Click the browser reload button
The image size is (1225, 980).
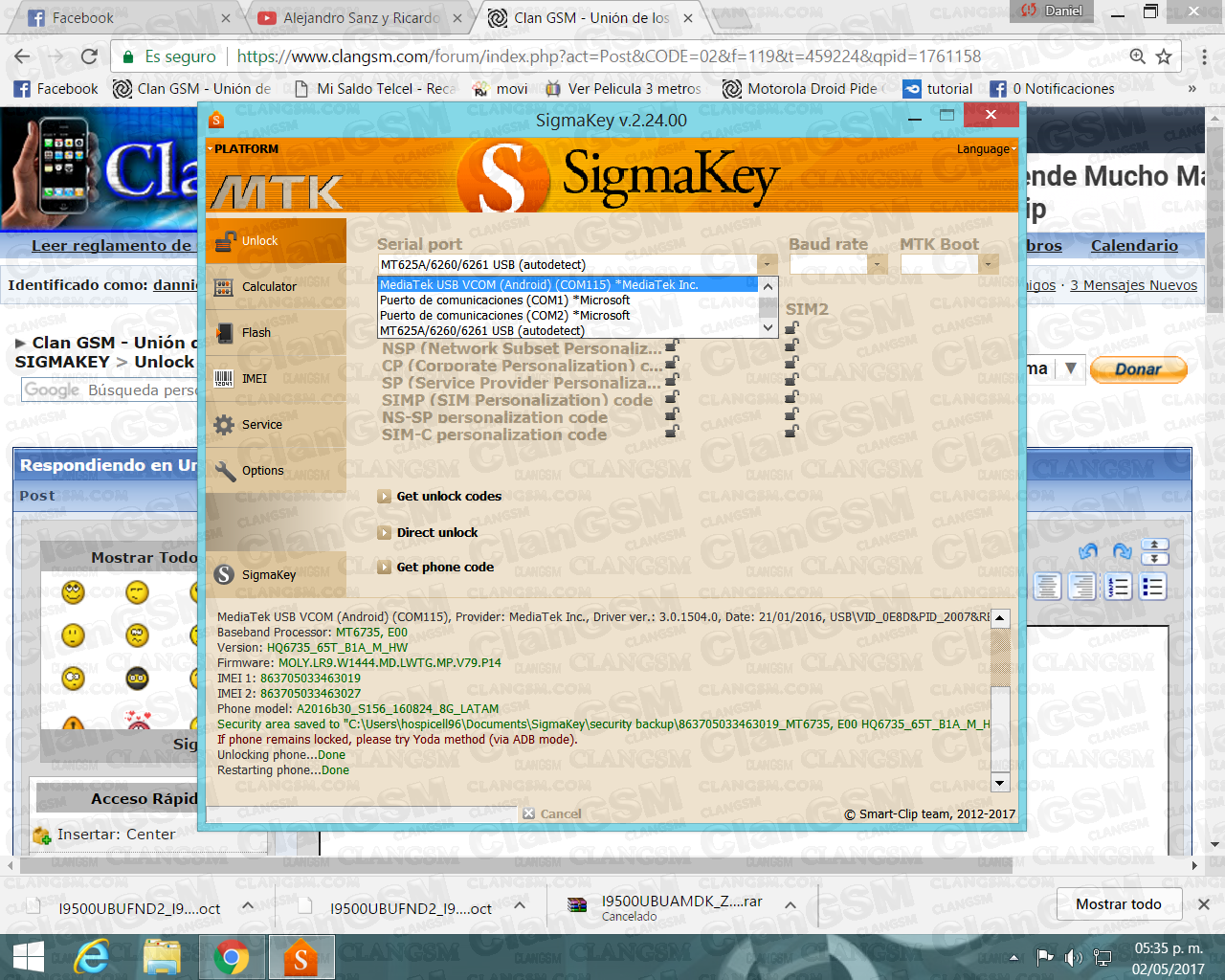[89, 56]
